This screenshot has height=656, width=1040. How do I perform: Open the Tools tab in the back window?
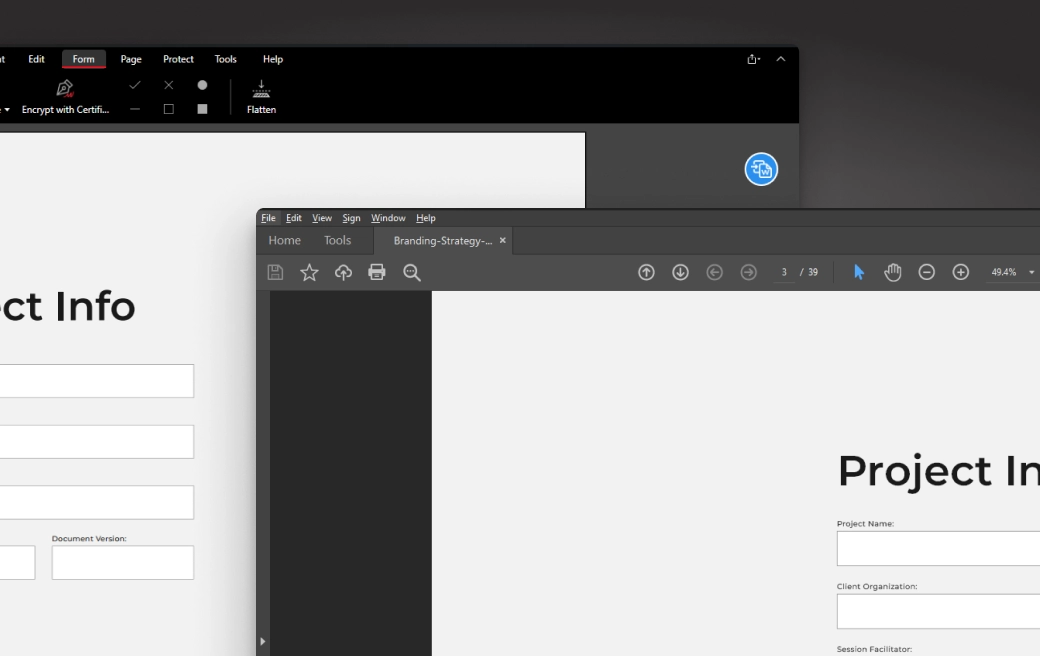coord(225,59)
